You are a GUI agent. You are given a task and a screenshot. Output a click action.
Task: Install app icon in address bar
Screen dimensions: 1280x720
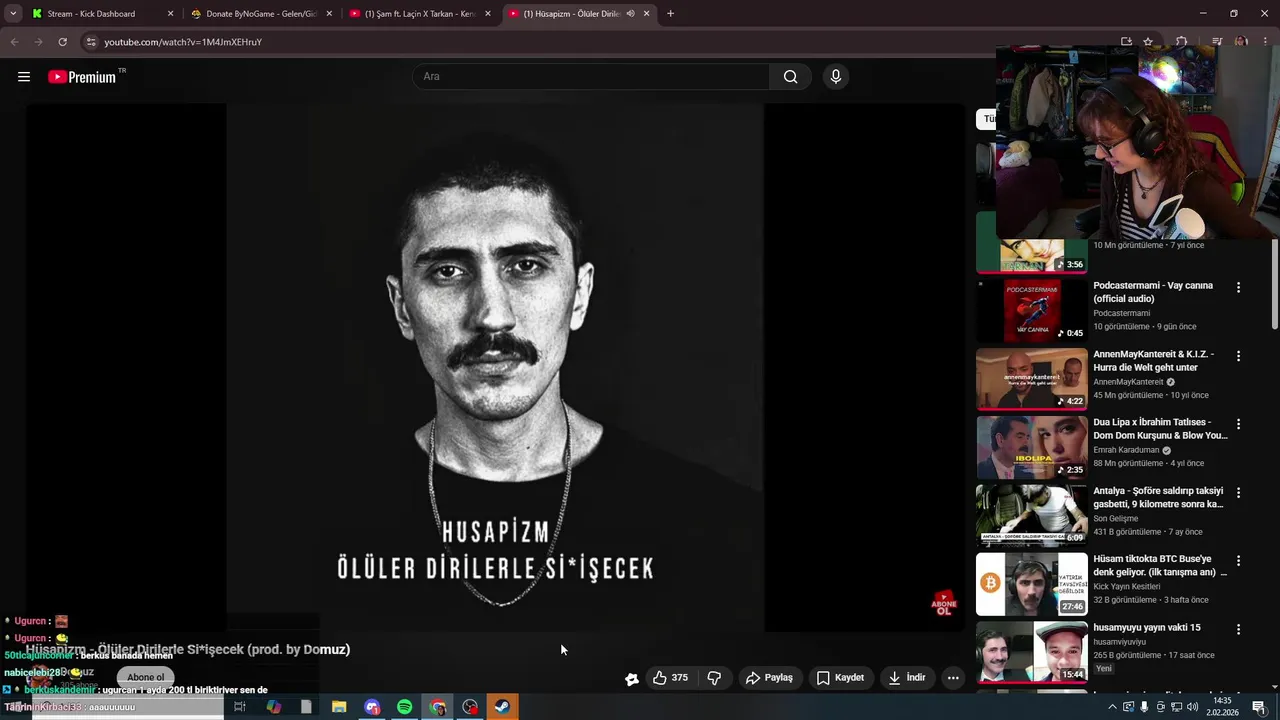pos(1126,42)
